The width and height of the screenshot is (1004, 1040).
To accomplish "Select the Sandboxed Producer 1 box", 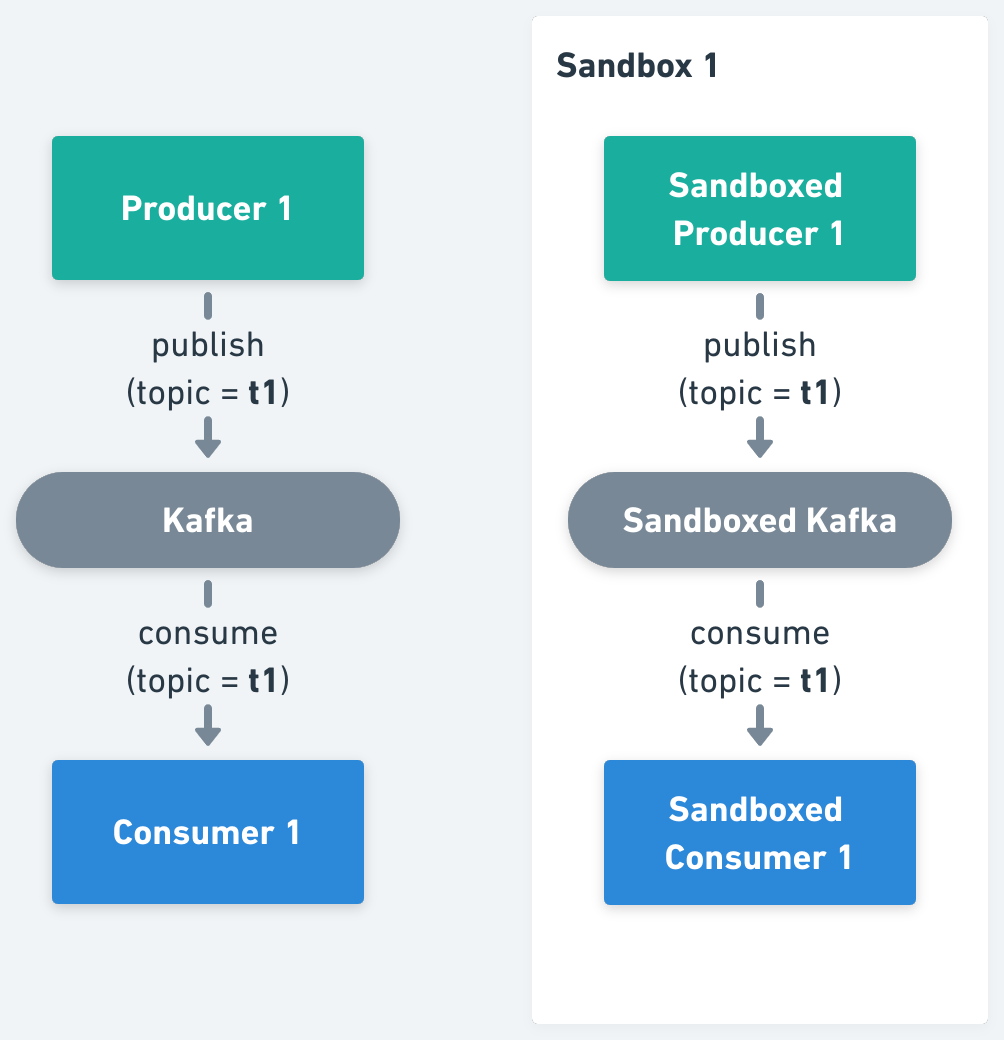I will [759, 208].
